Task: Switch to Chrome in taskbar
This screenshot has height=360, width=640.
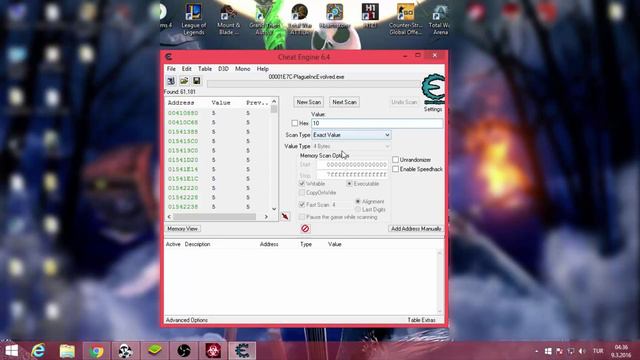Action: 96,351
